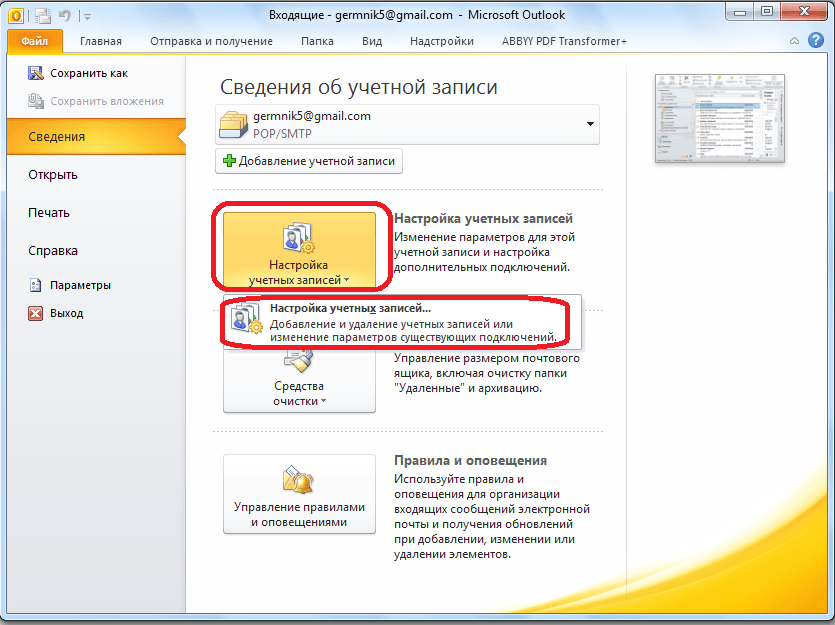Expand the Средства очистки dropdown button
Screen dimensions: 835x625
(299, 380)
